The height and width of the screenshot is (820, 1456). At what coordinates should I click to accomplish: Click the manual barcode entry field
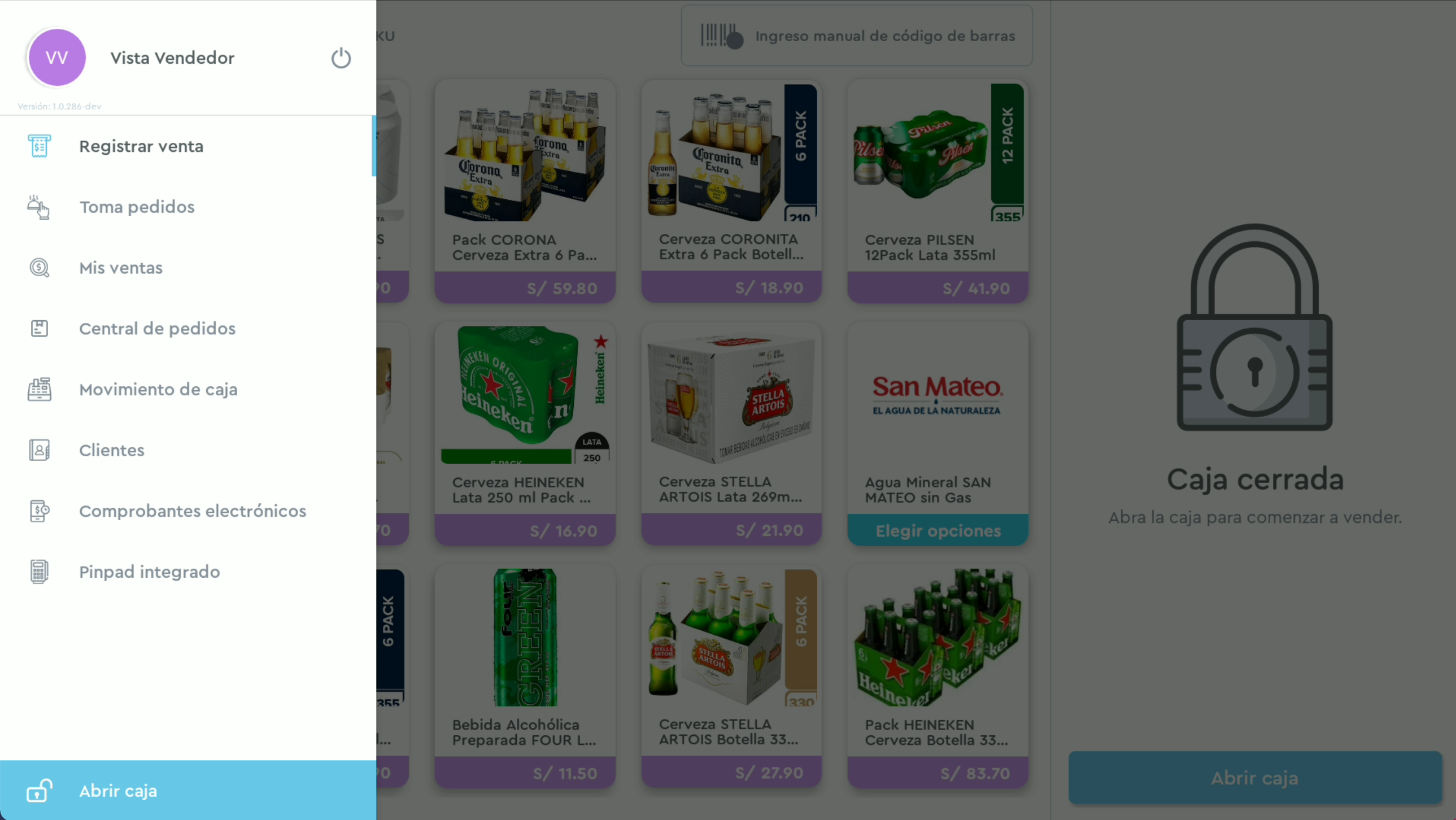pyautogui.click(x=857, y=36)
